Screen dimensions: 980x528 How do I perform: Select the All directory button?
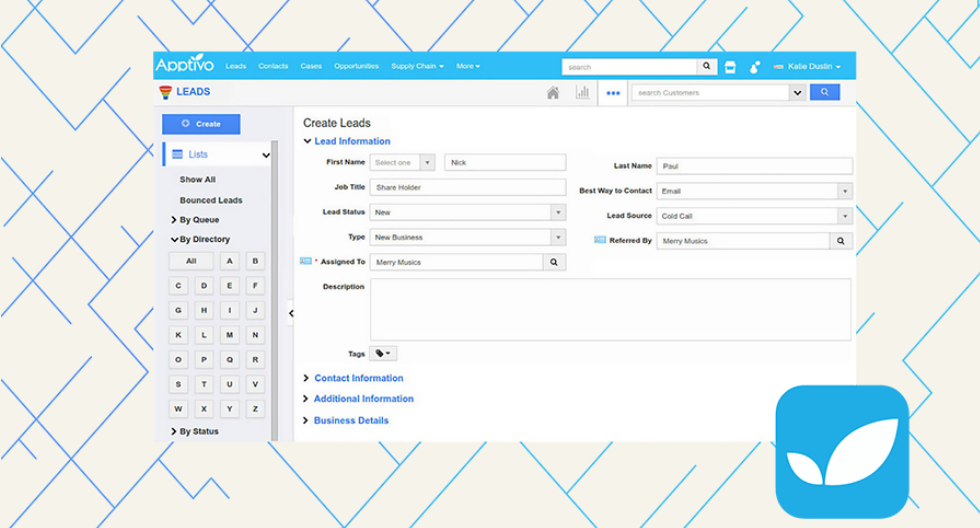[191, 261]
